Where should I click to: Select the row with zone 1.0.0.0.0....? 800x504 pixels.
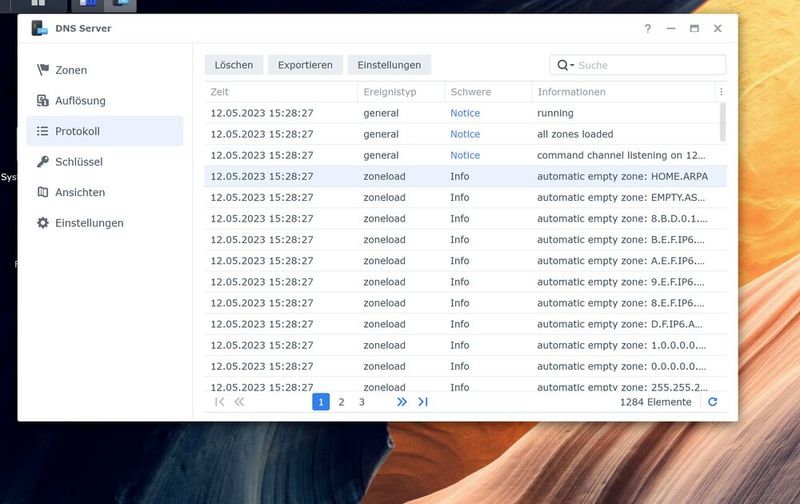pyautogui.click(x=465, y=345)
